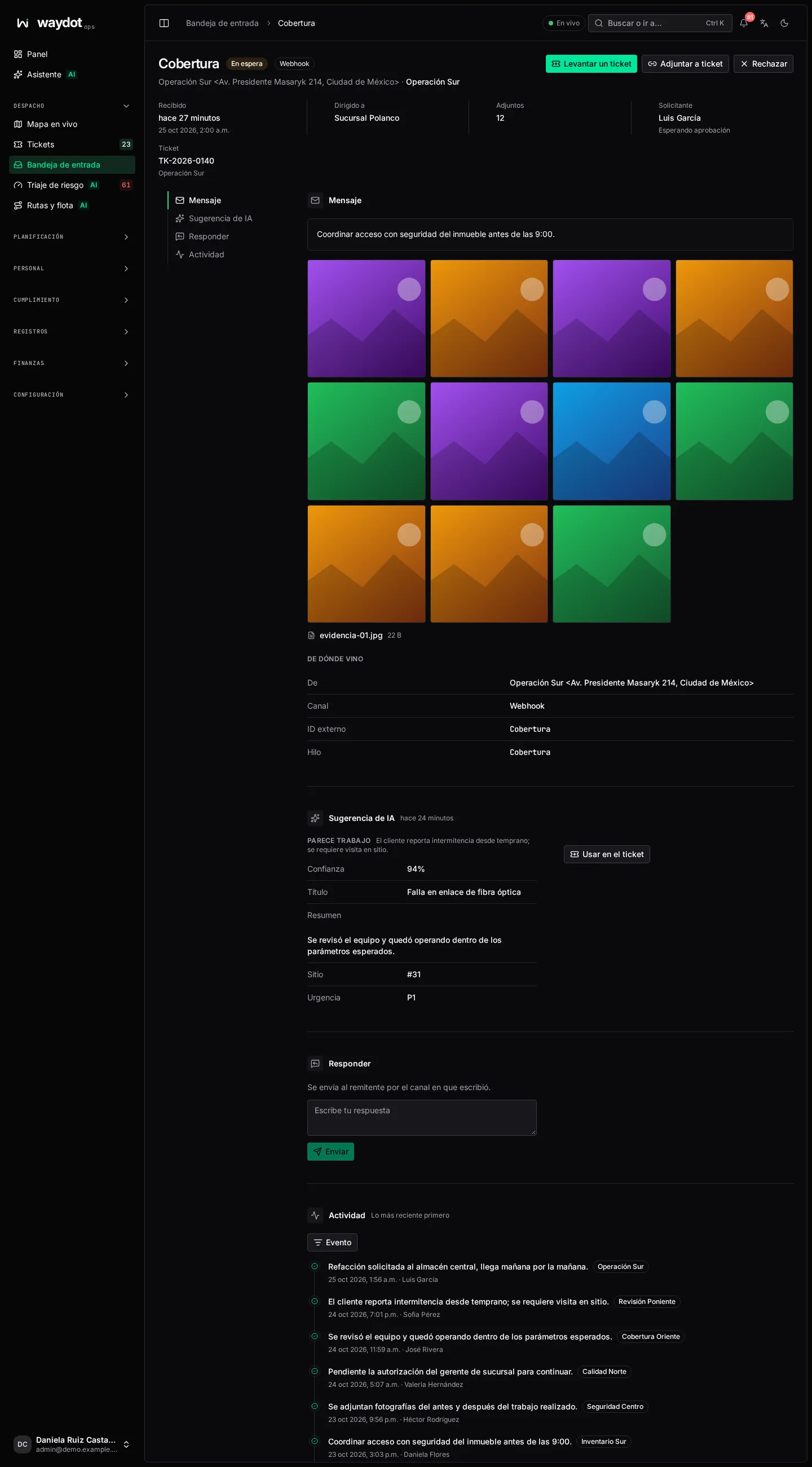812x1467 pixels.
Task: Expand the Registros section
Action: click(72, 332)
